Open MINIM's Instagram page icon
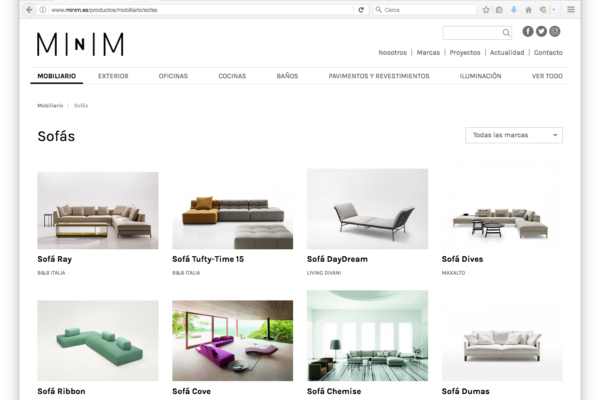 [x=554, y=31]
